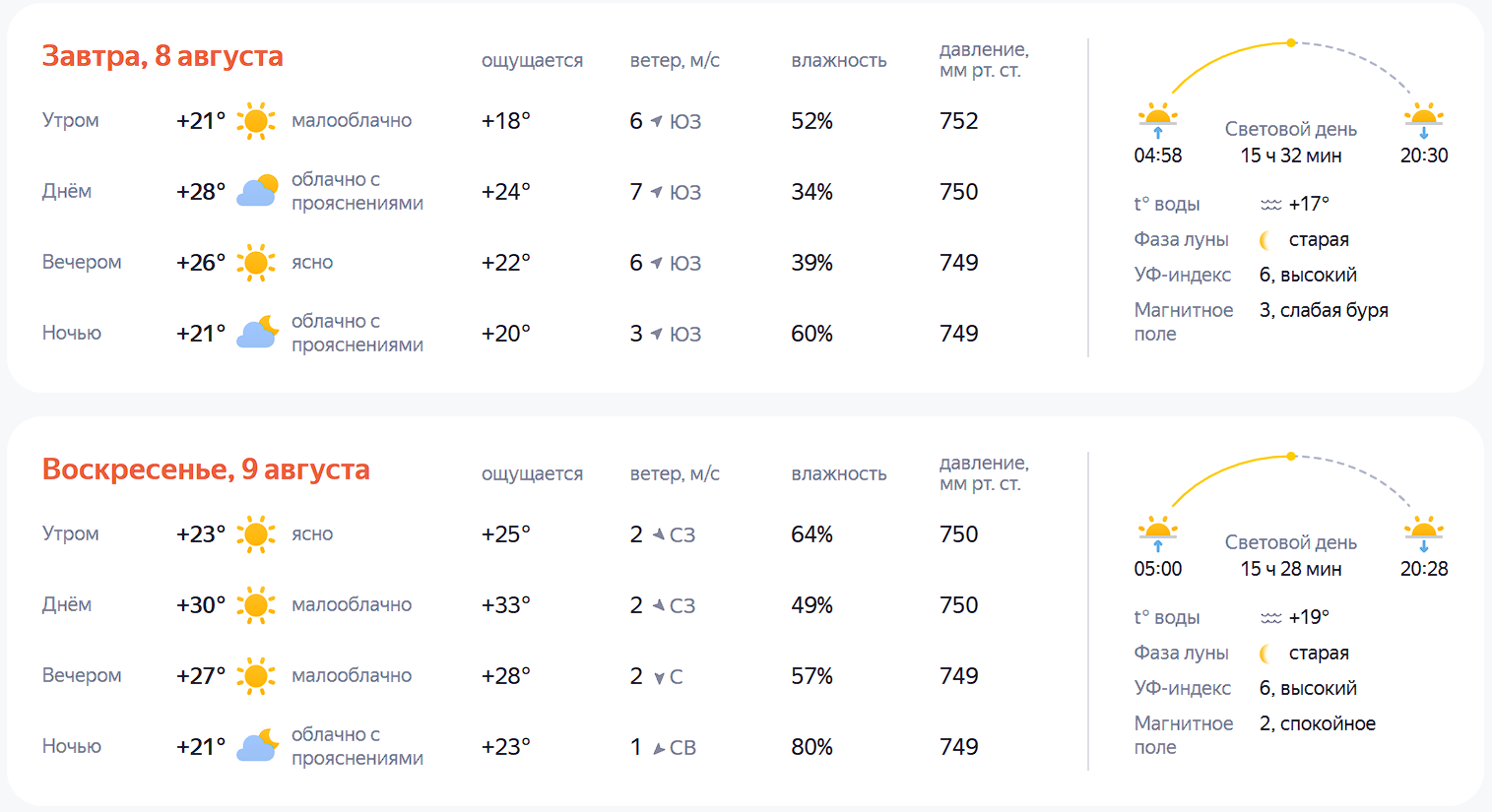Click sun icon for August 8 morning
Viewport: 1492px width, 812px height.
[x=256, y=121]
